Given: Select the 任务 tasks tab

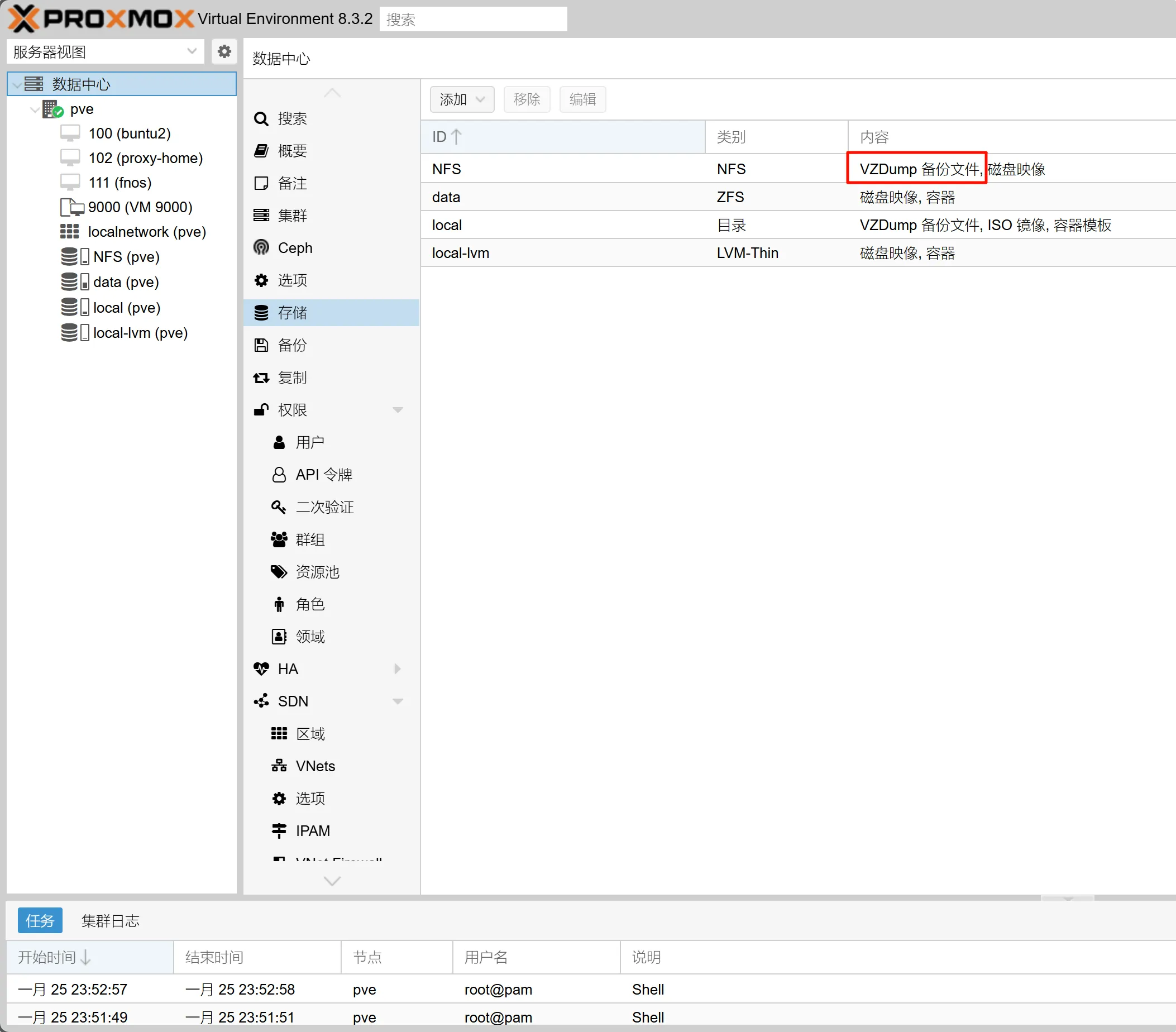Looking at the screenshot, I should [40, 921].
